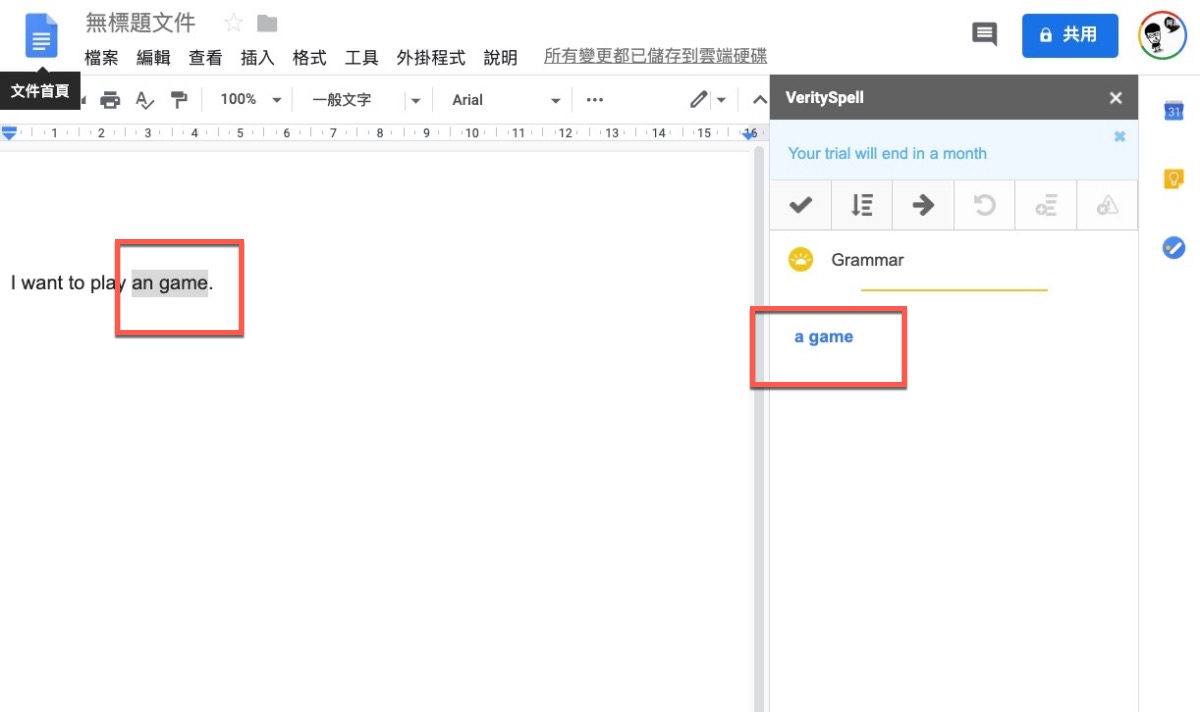Open the 查看 menu
The width and height of the screenshot is (1200, 712).
tap(205, 57)
